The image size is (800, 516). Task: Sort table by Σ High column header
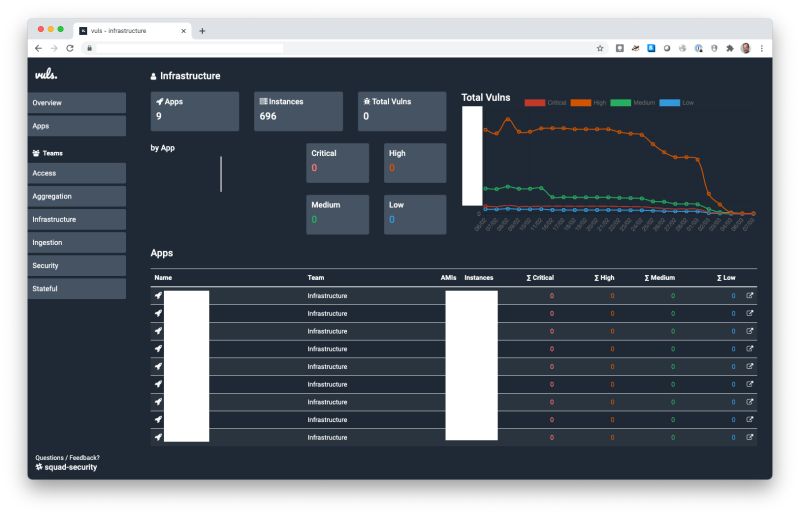point(604,278)
